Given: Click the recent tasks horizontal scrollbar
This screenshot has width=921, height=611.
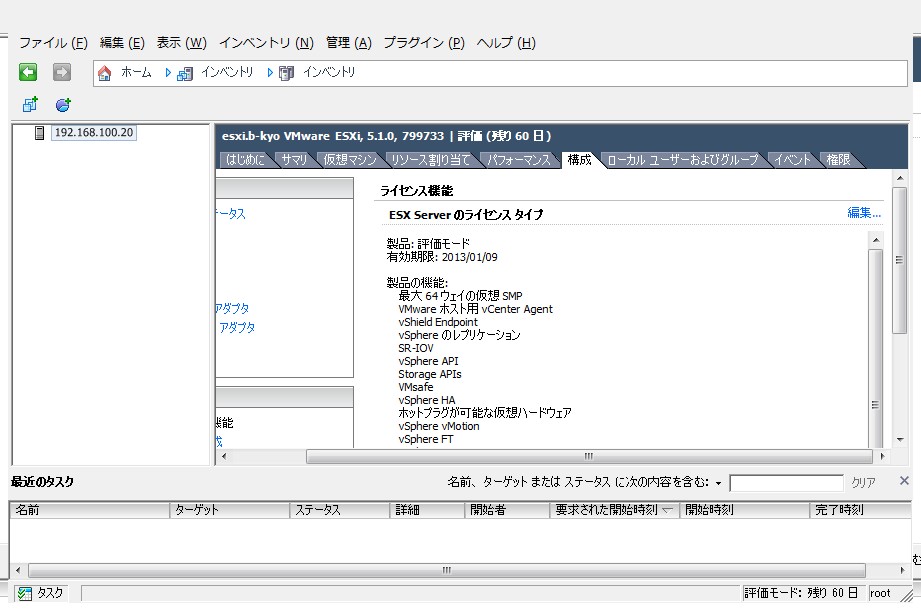Looking at the screenshot, I should click(446, 570).
